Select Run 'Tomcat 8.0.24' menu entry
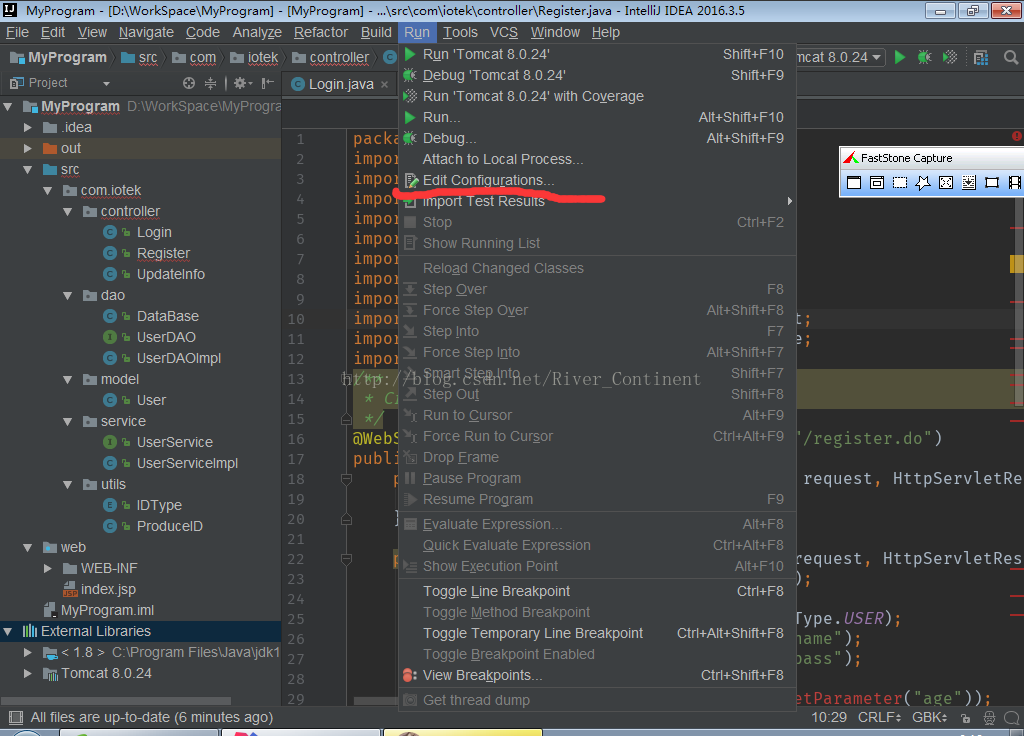 [x=597, y=54]
